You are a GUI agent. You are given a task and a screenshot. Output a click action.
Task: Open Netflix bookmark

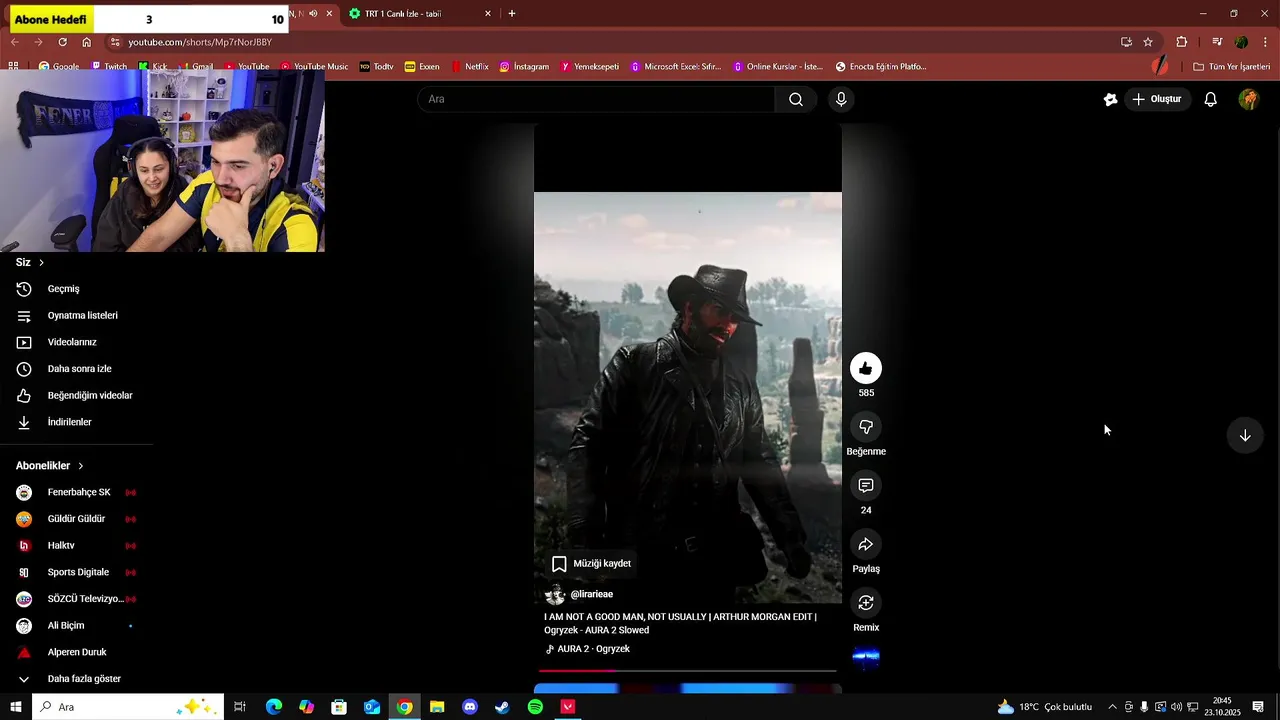[470, 67]
